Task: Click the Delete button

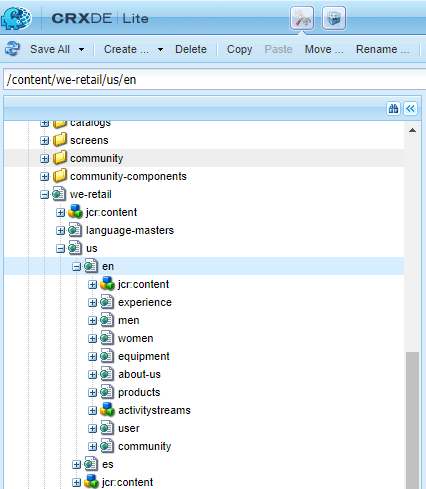Action: (x=191, y=49)
